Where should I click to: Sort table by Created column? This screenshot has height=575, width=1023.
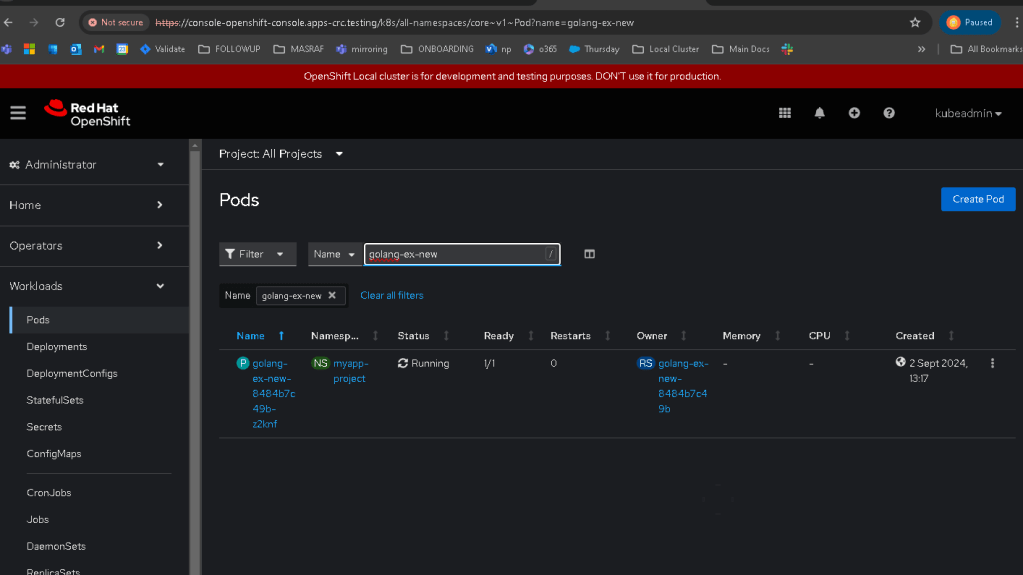click(924, 335)
